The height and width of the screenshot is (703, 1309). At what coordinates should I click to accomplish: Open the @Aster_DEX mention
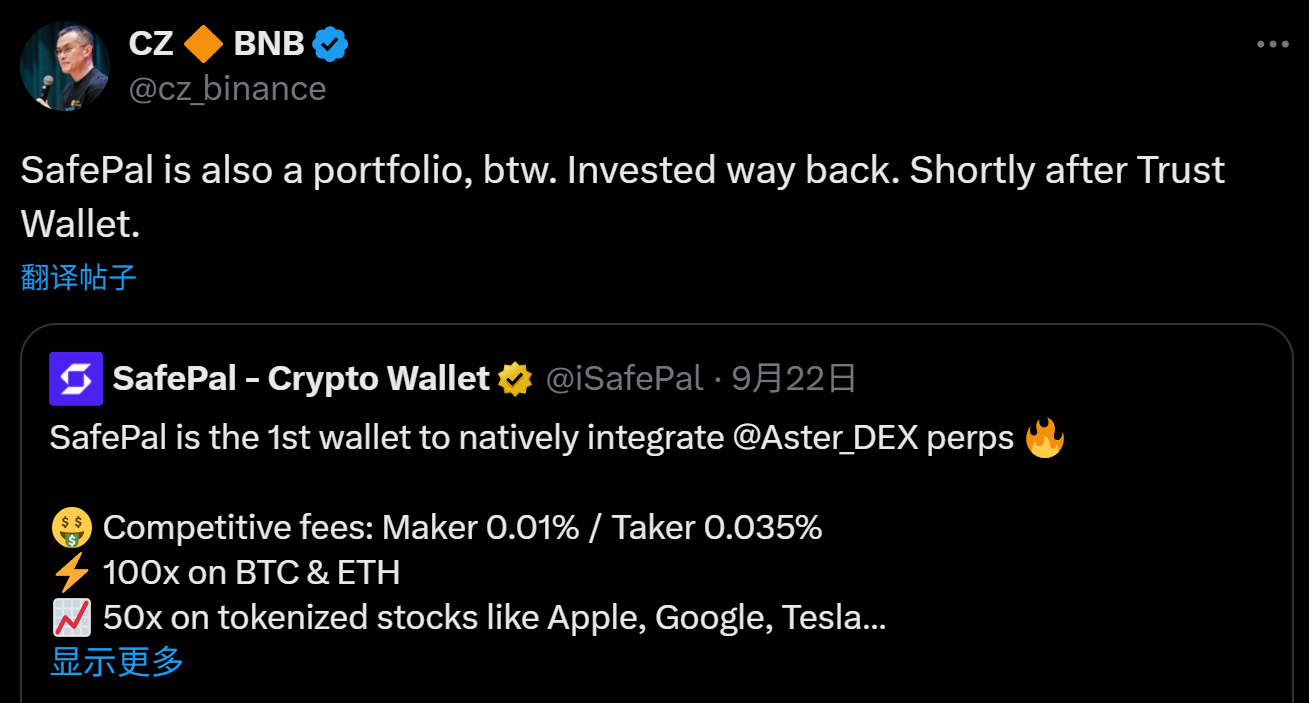[x=824, y=438]
